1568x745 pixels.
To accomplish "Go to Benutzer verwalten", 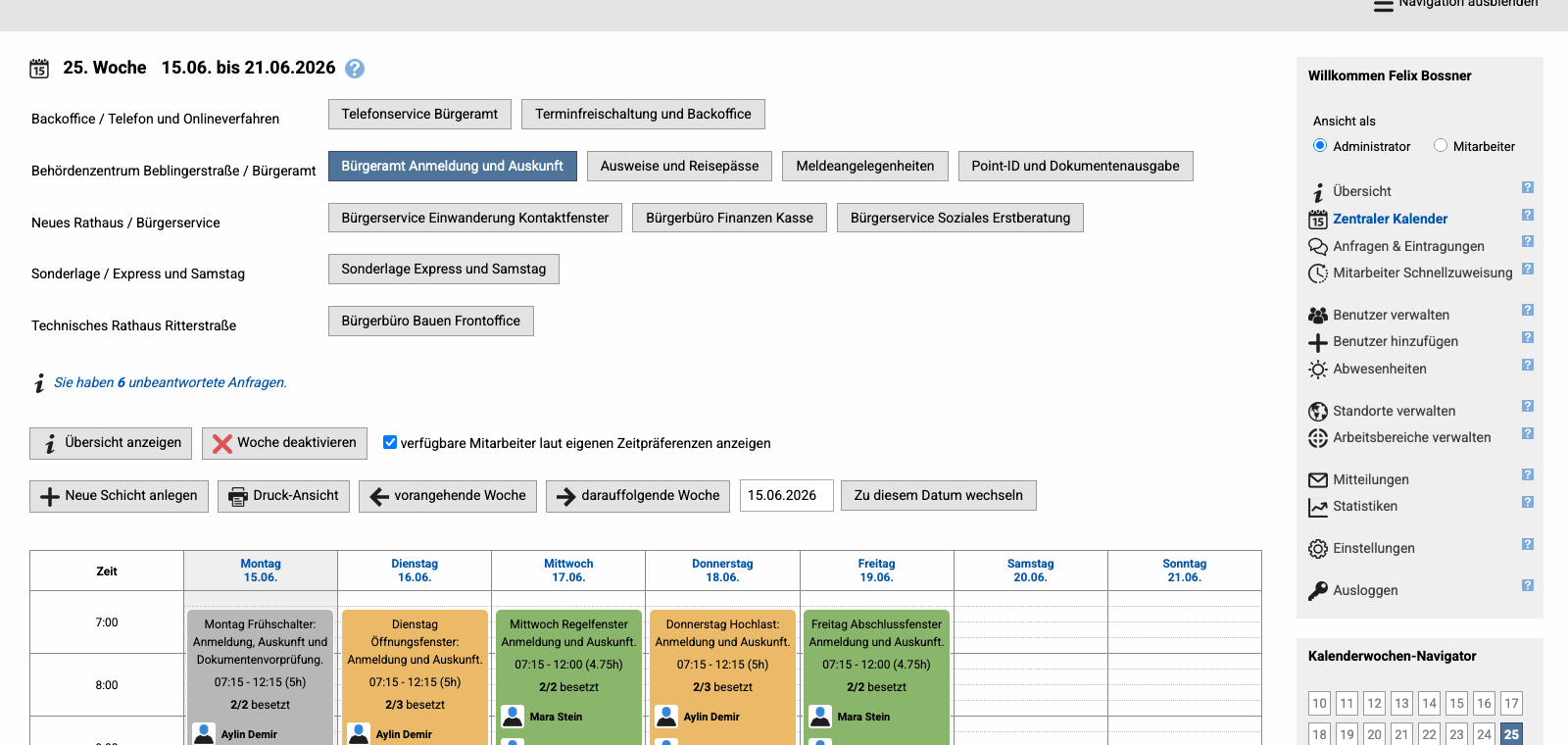I will coord(1391,315).
